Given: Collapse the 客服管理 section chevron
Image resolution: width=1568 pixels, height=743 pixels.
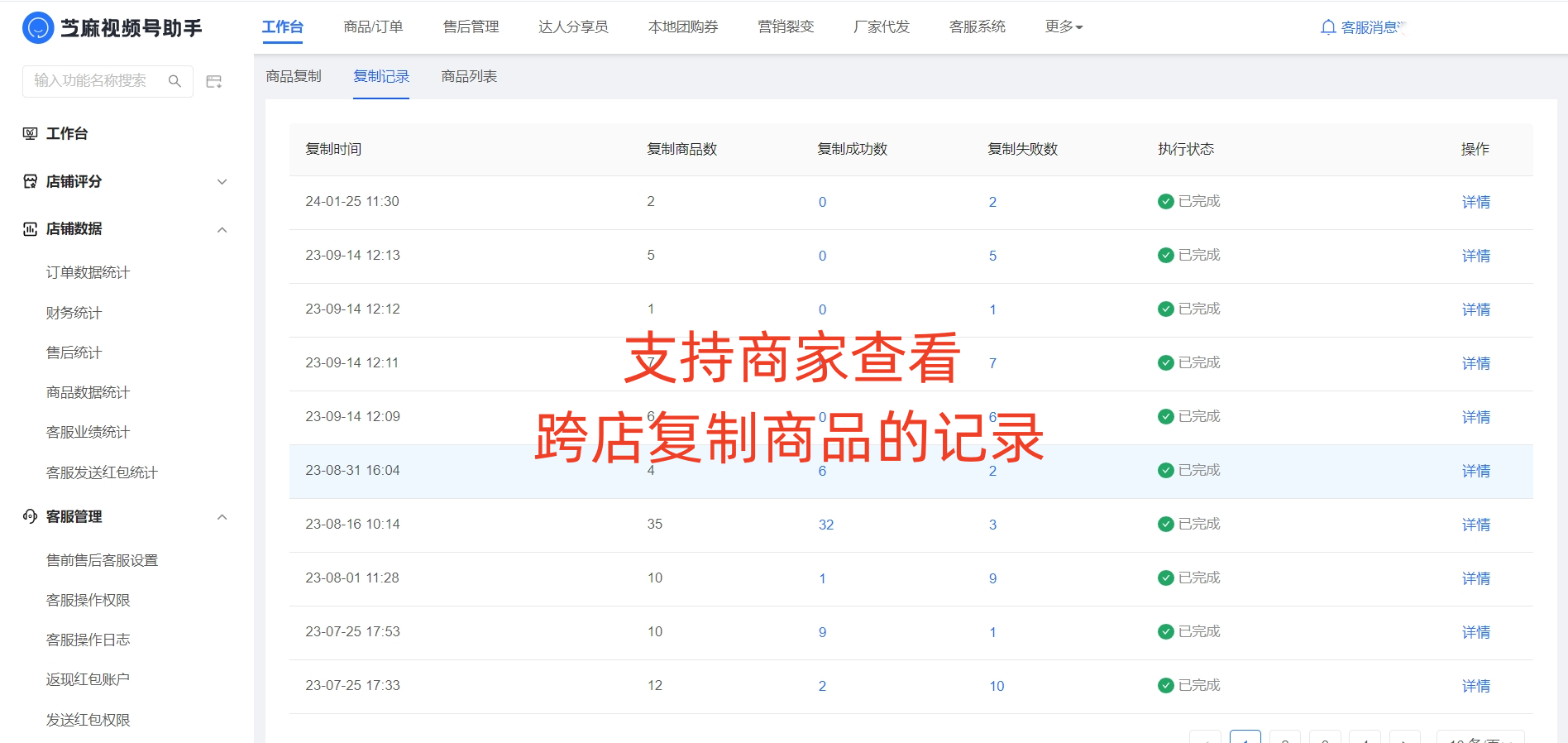Looking at the screenshot, I should click(x=222, y=517).
